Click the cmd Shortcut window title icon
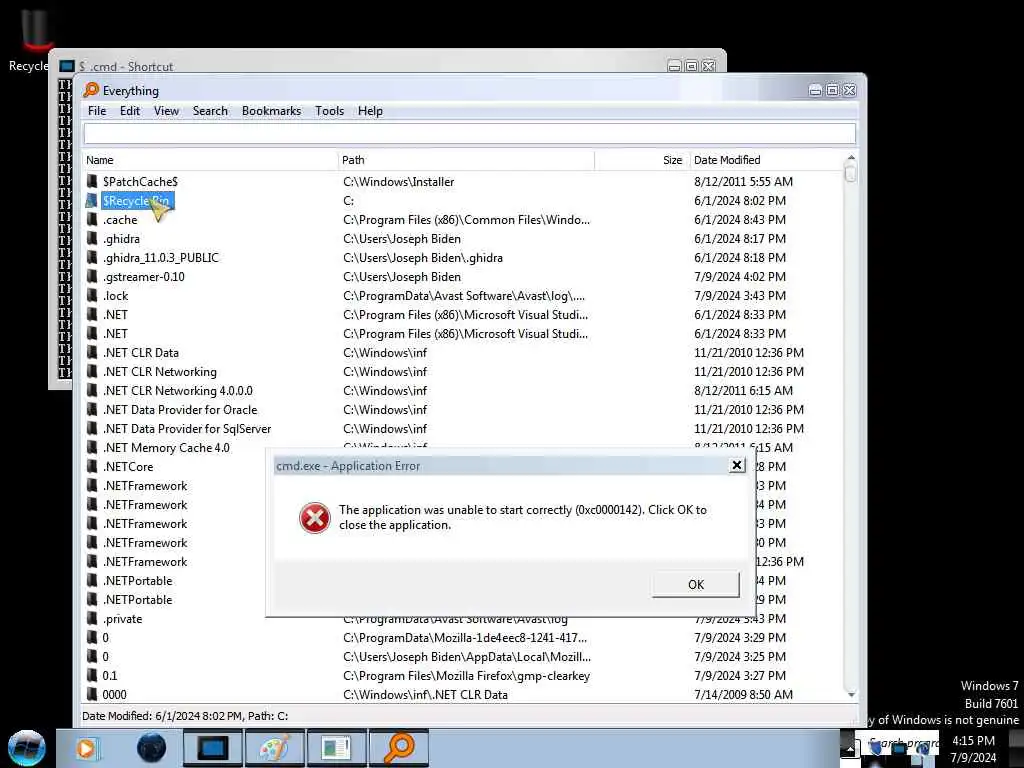 pos(67,66)
